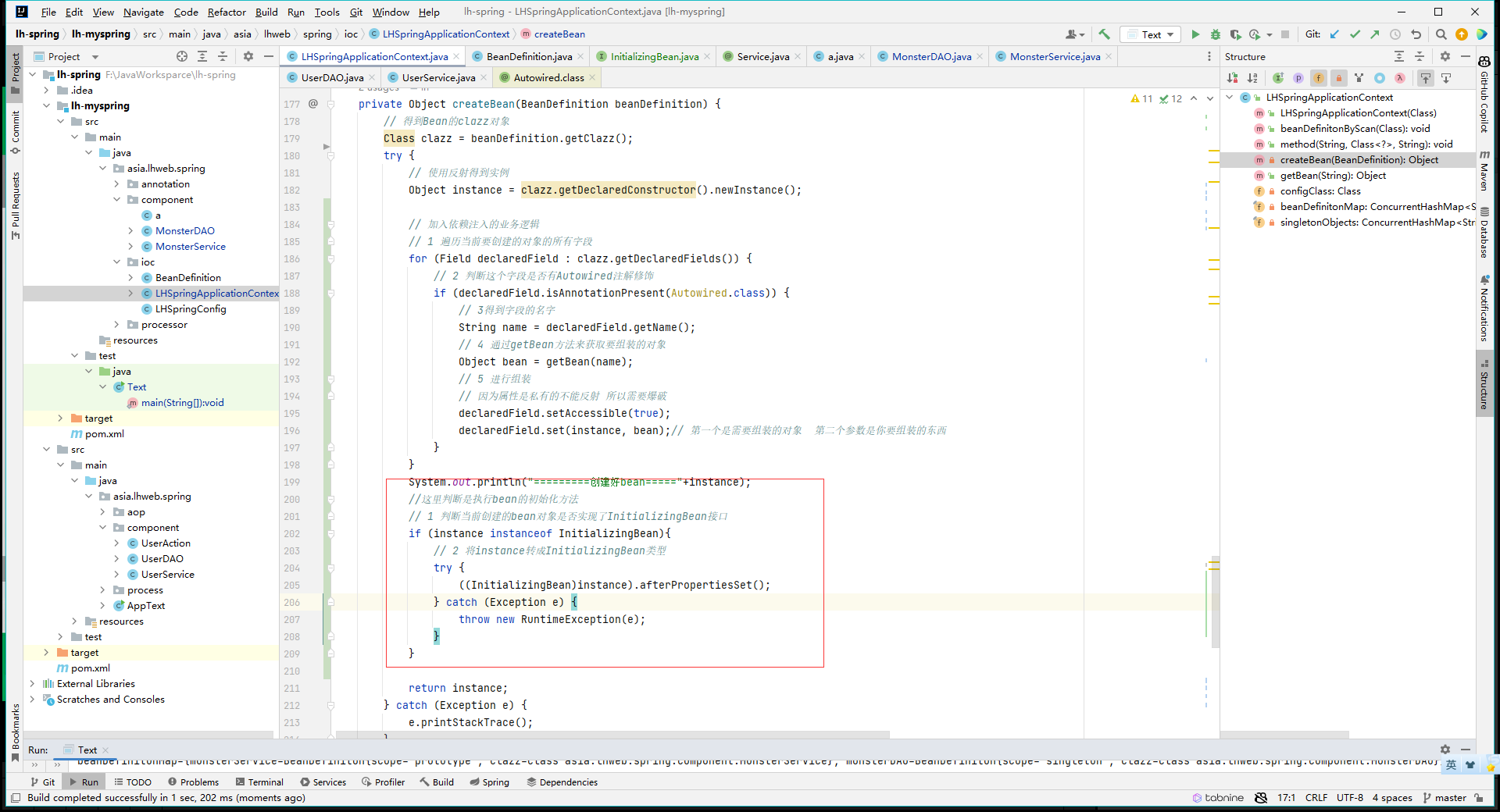
Task: Click the Git Rollback undo arrow
Action: (x=1416, y=34)
